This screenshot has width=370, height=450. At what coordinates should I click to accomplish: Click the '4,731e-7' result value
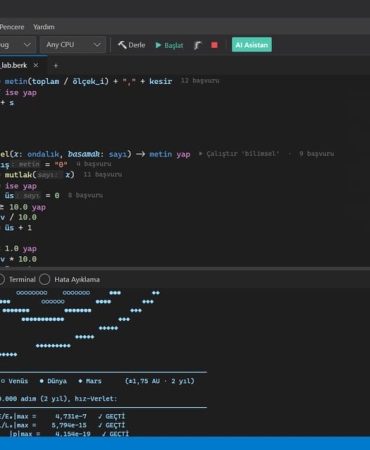(71, 416)
